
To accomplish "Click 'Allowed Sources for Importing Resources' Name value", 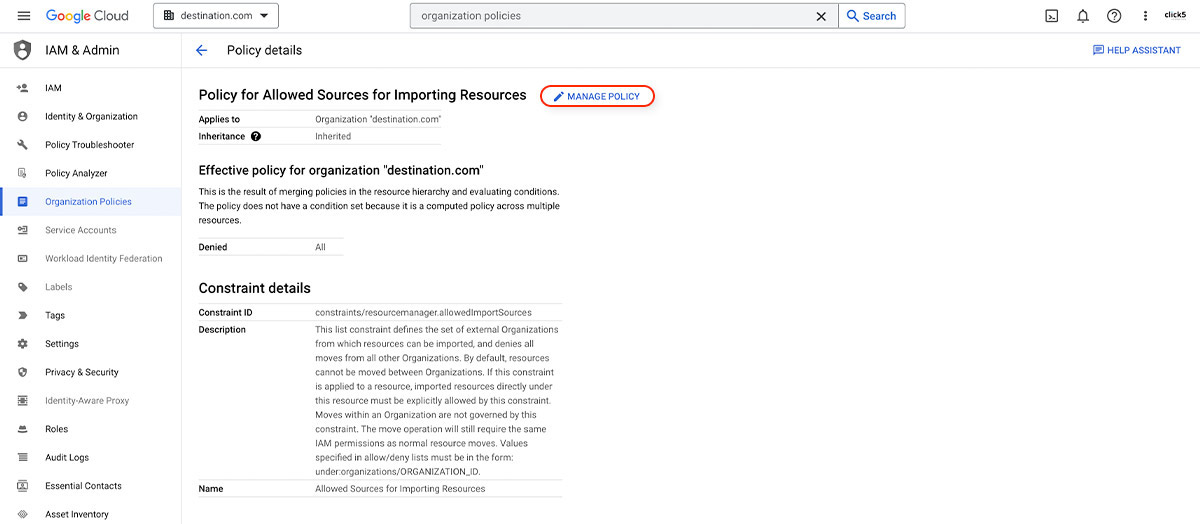I will point(400,489).
